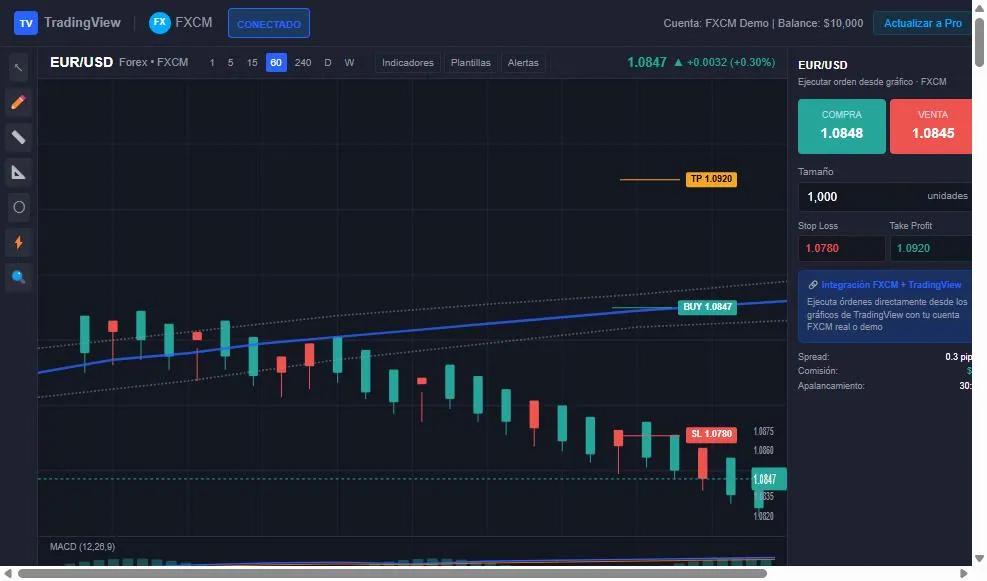Open the Plantillas menu
The image size is (987, 581).
pos(470,62)
